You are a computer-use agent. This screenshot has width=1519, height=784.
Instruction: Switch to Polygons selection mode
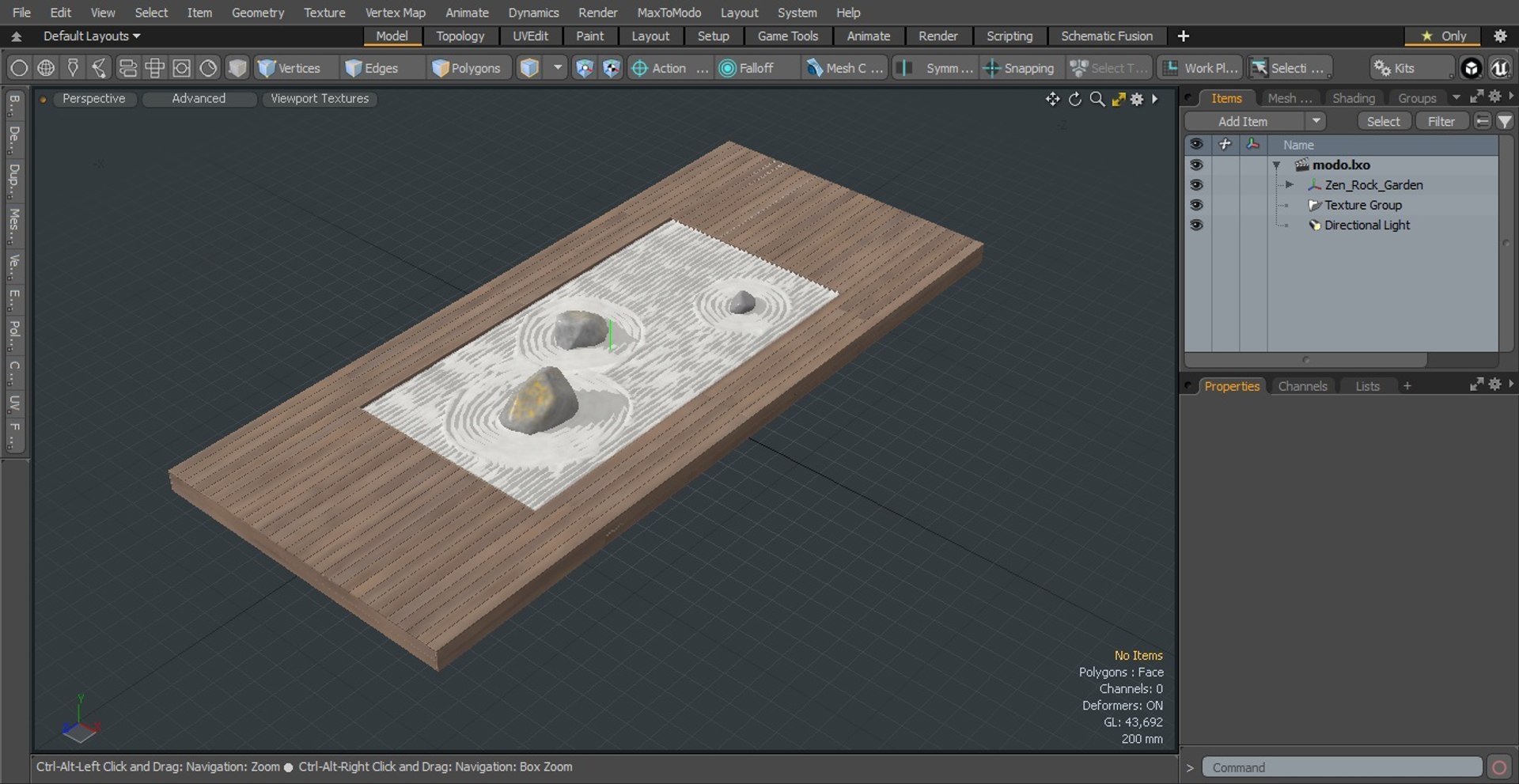coord(467,68)
